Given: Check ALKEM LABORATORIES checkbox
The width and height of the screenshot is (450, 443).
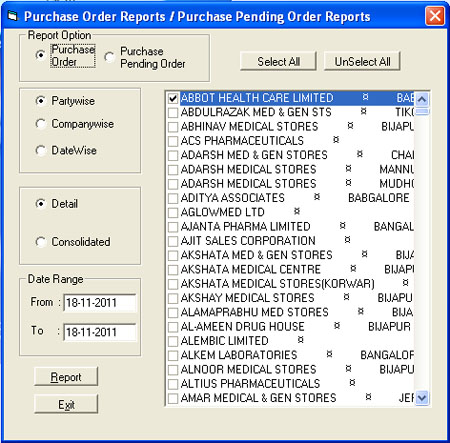Looking at the screenshot, I should click(173, 356).
